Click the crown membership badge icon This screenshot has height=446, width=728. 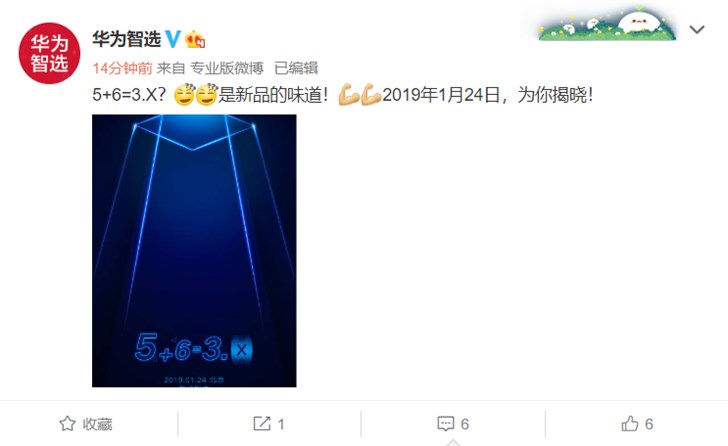pyautogui.click(x=195, y=39)
